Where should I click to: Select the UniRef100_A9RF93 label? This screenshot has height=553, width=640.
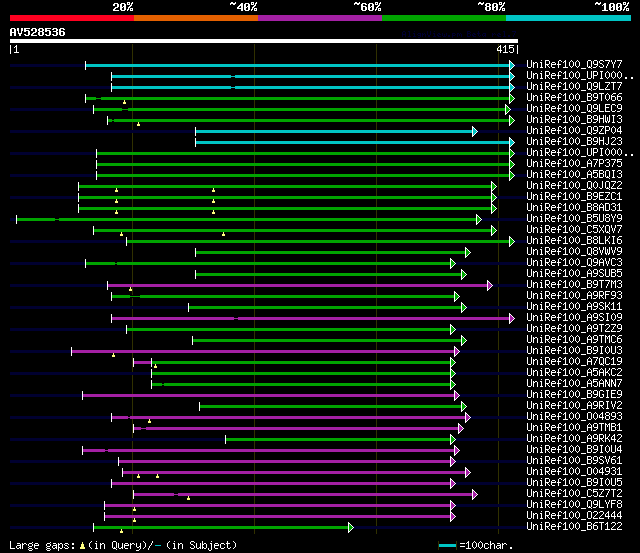[574, 296]
